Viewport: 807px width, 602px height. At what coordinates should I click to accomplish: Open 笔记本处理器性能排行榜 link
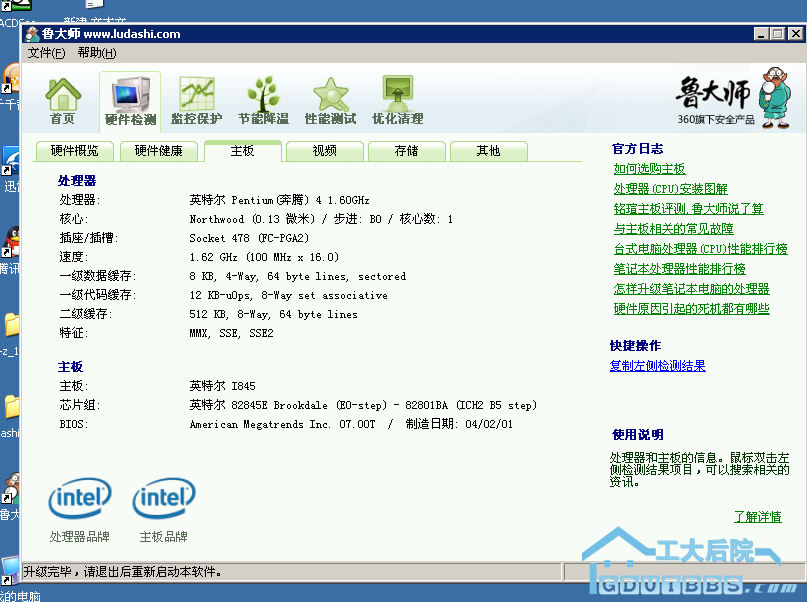click(x=679, y=269)
